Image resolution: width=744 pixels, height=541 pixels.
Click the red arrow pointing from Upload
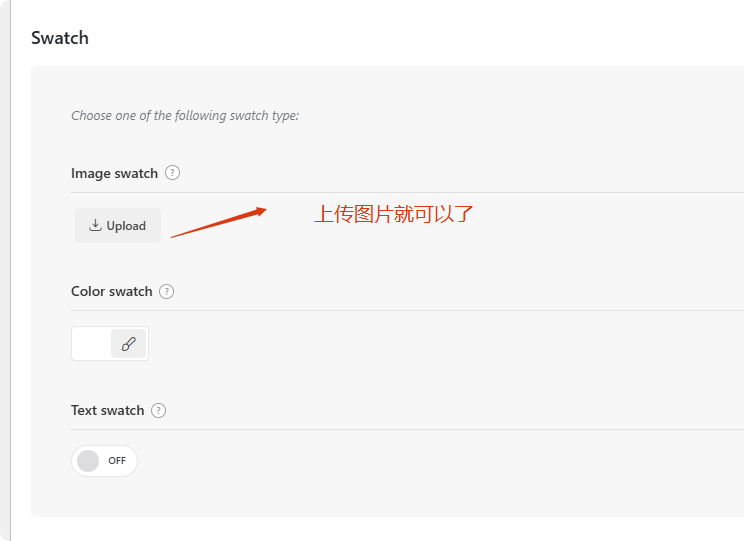(x=218, y=223)
